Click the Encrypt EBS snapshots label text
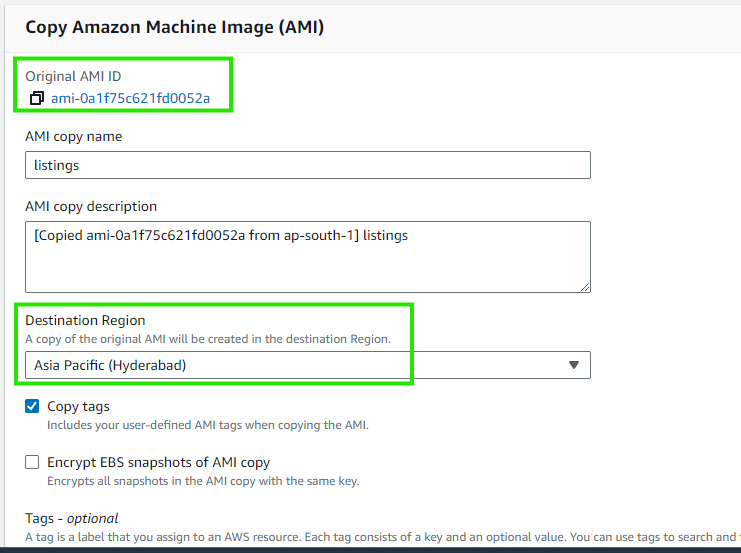 pos(158,463)
